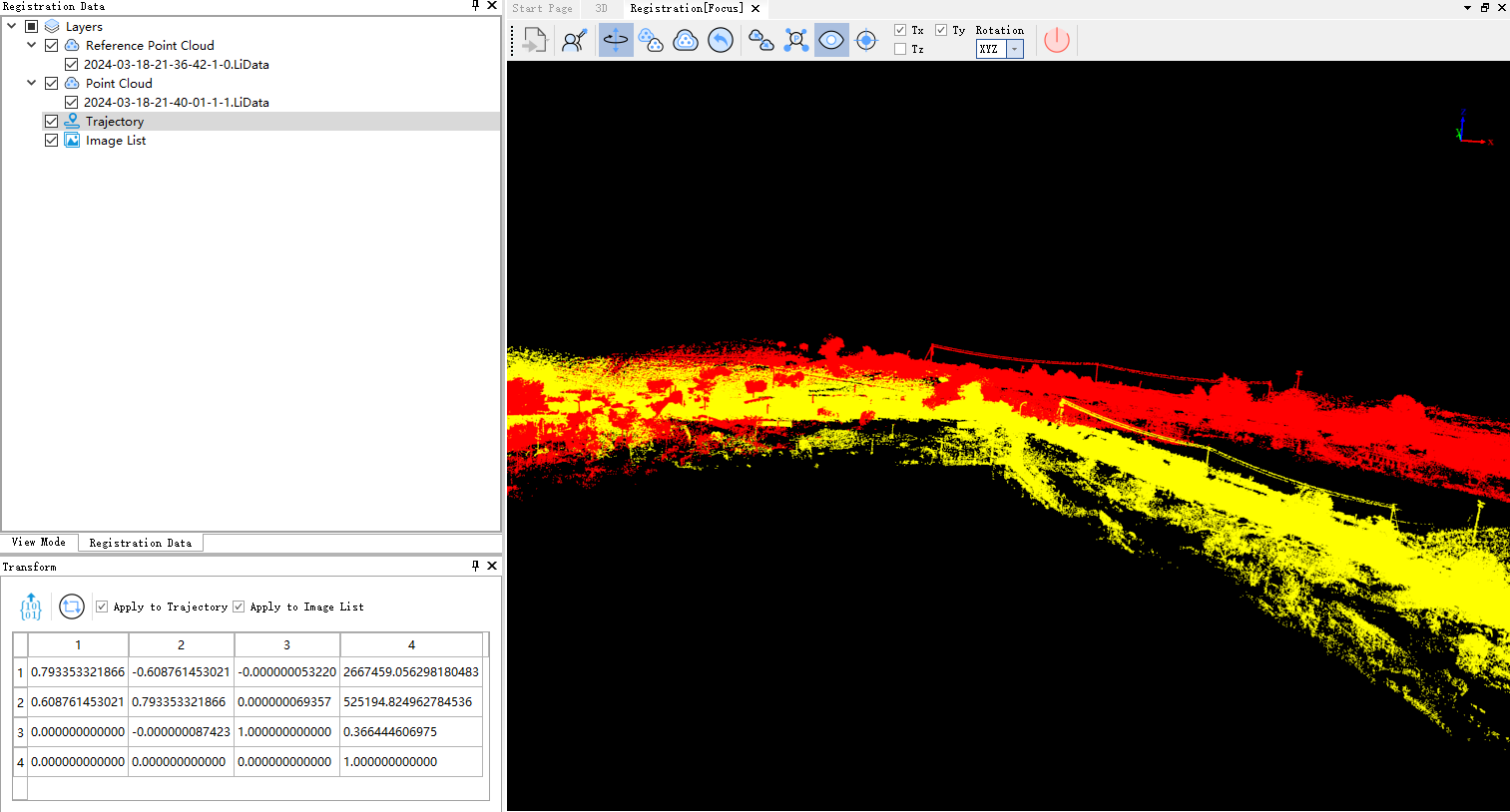Screen dimensions: 1510x812
Task: Toggle the root Layers checkbox
Action: (32, 26)
